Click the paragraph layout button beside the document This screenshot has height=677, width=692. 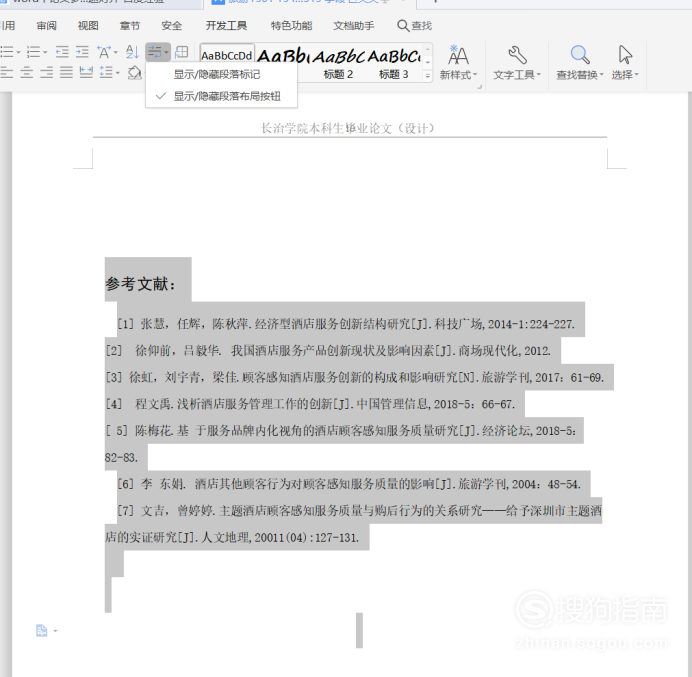(x=41, y=631)
